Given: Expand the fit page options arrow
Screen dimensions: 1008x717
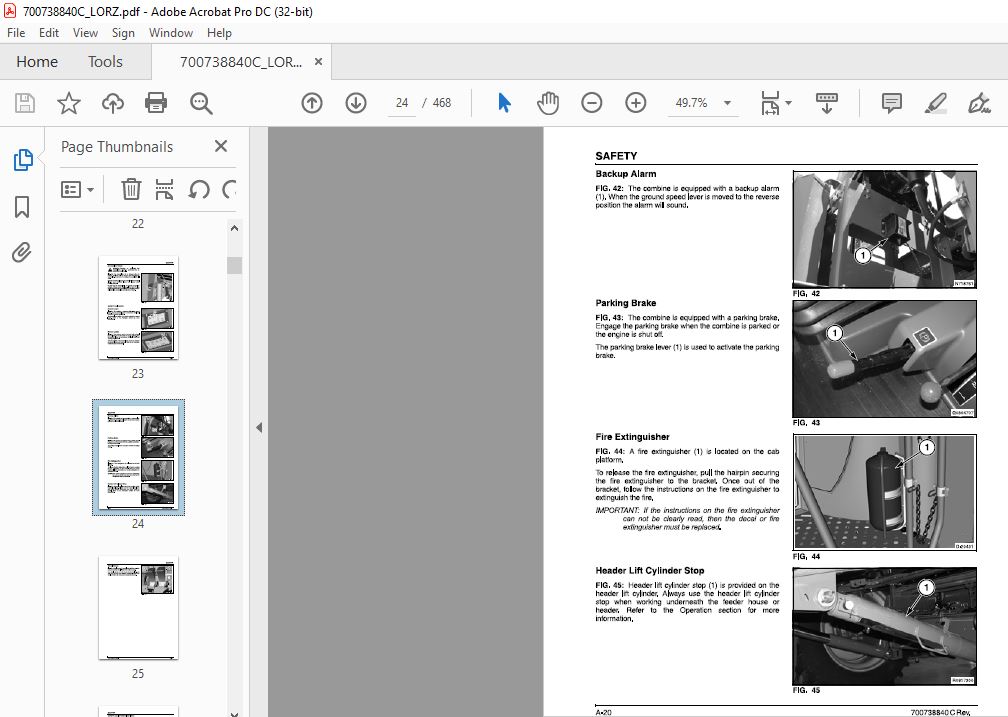Looking at the screenshot, I should point(789,103).
